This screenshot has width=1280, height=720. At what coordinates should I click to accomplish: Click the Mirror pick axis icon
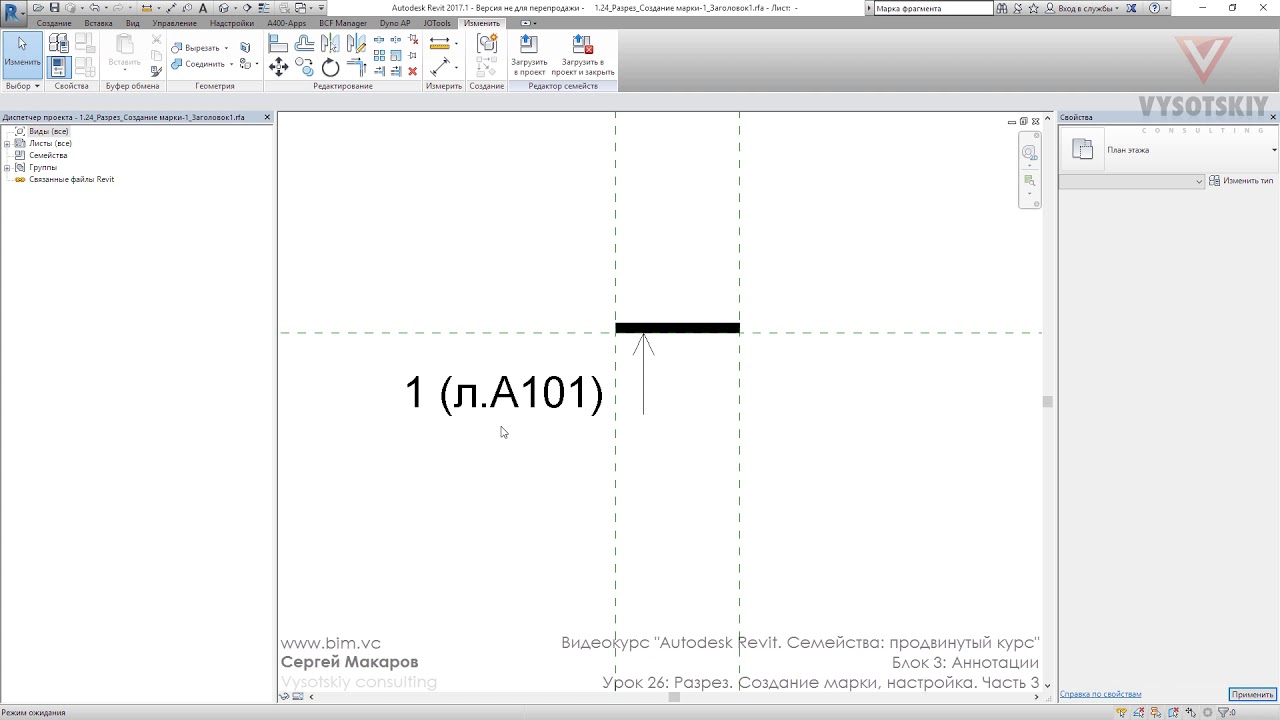tap(330, 44)
